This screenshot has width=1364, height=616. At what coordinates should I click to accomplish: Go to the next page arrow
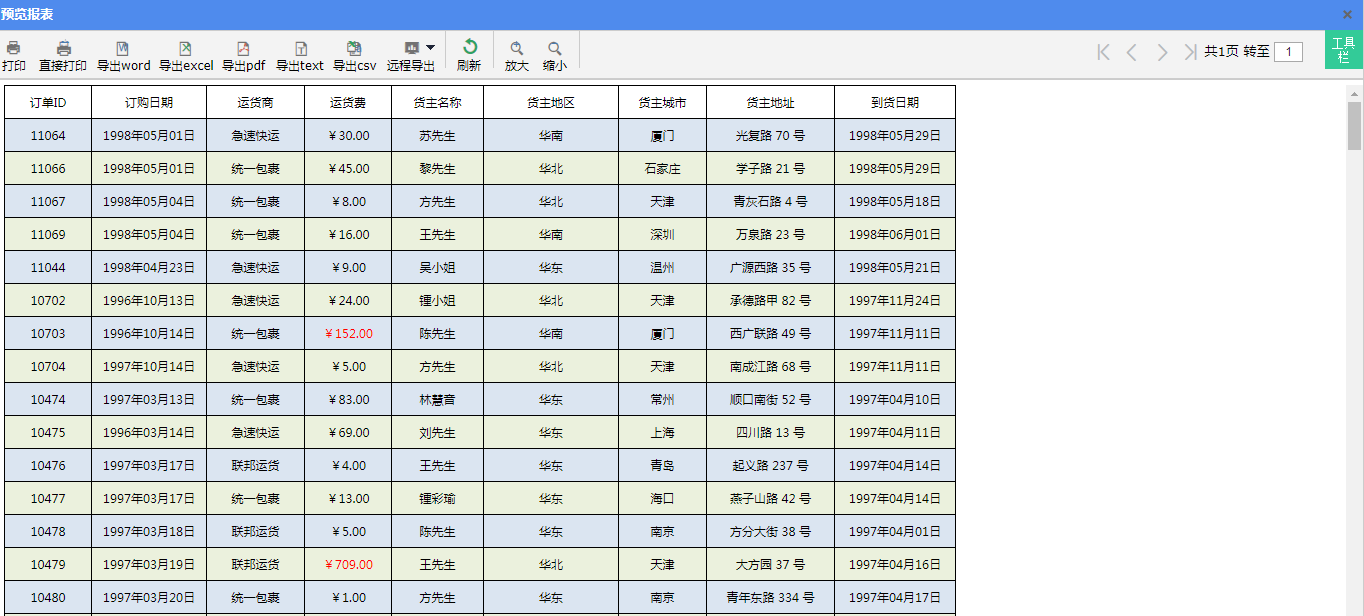[1162, 52]
